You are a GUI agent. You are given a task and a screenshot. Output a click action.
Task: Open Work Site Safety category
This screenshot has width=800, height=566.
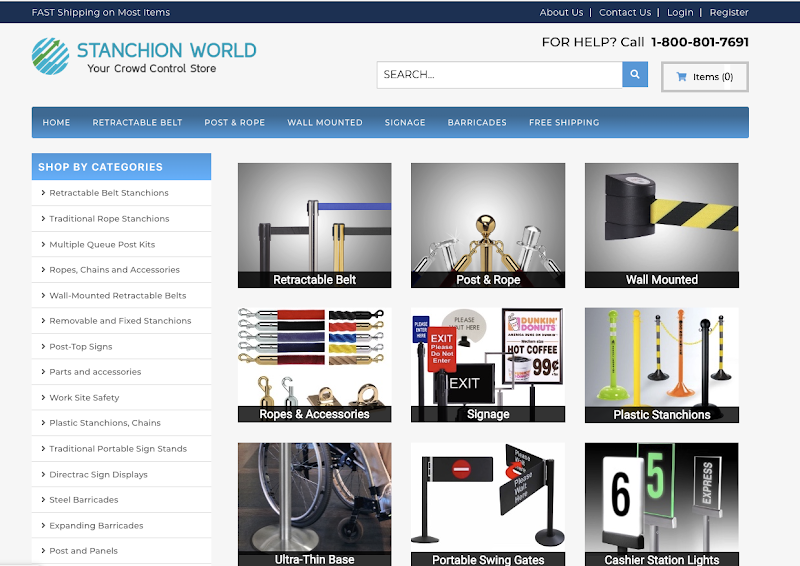(x=121, y=398)
